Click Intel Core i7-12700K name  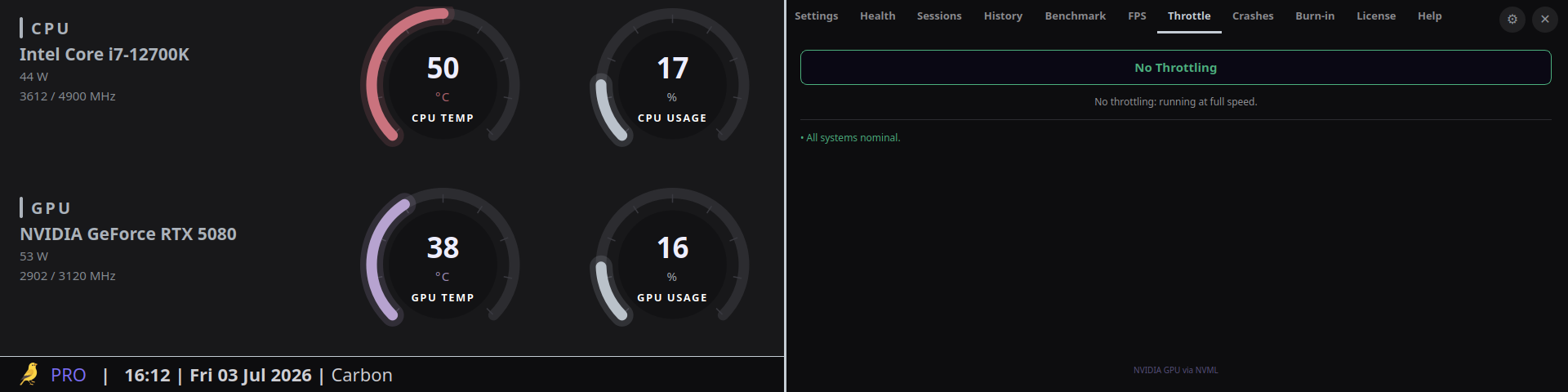coord(105,55)
